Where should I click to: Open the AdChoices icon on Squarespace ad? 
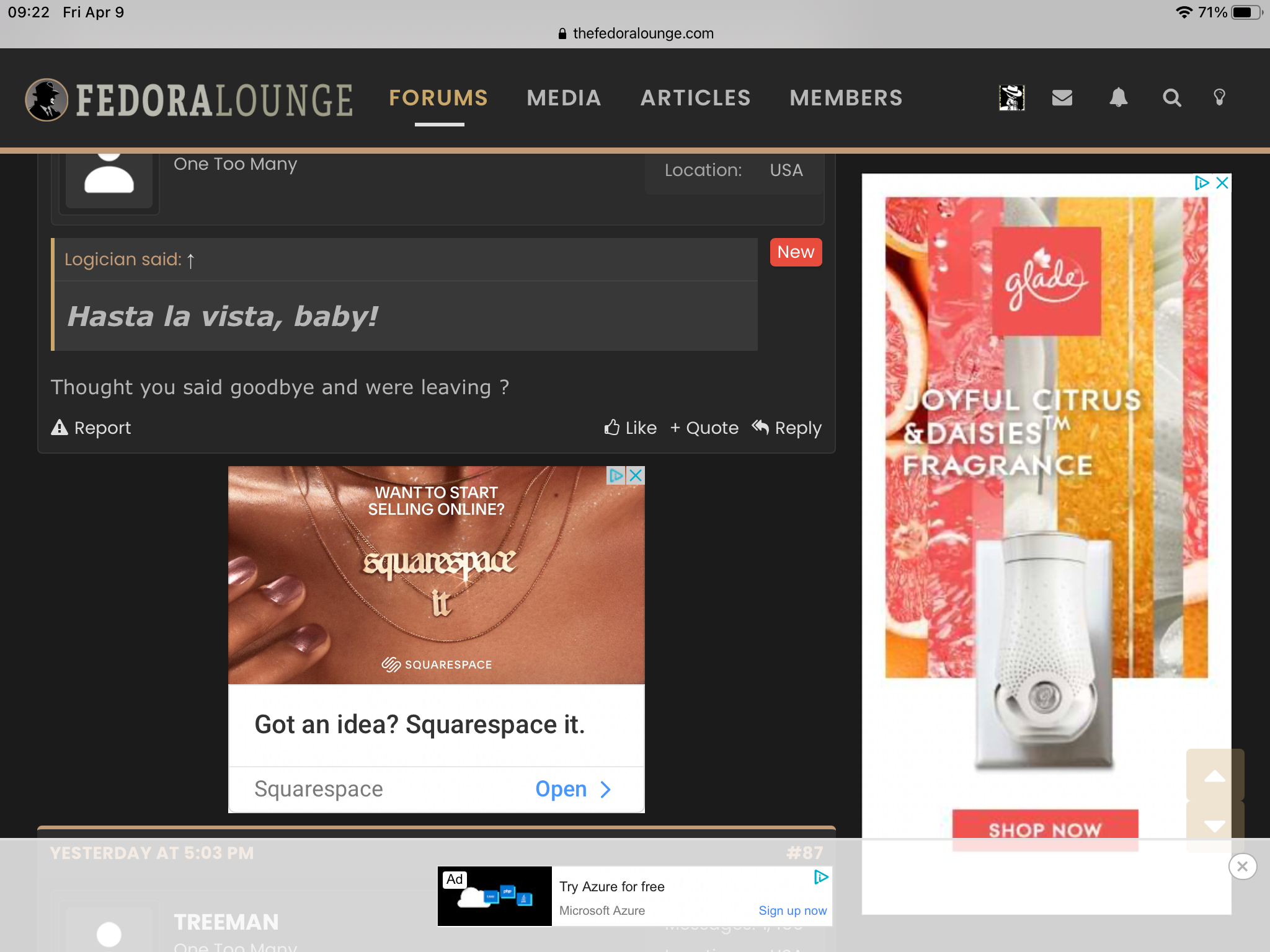click(x=616, y=475)
